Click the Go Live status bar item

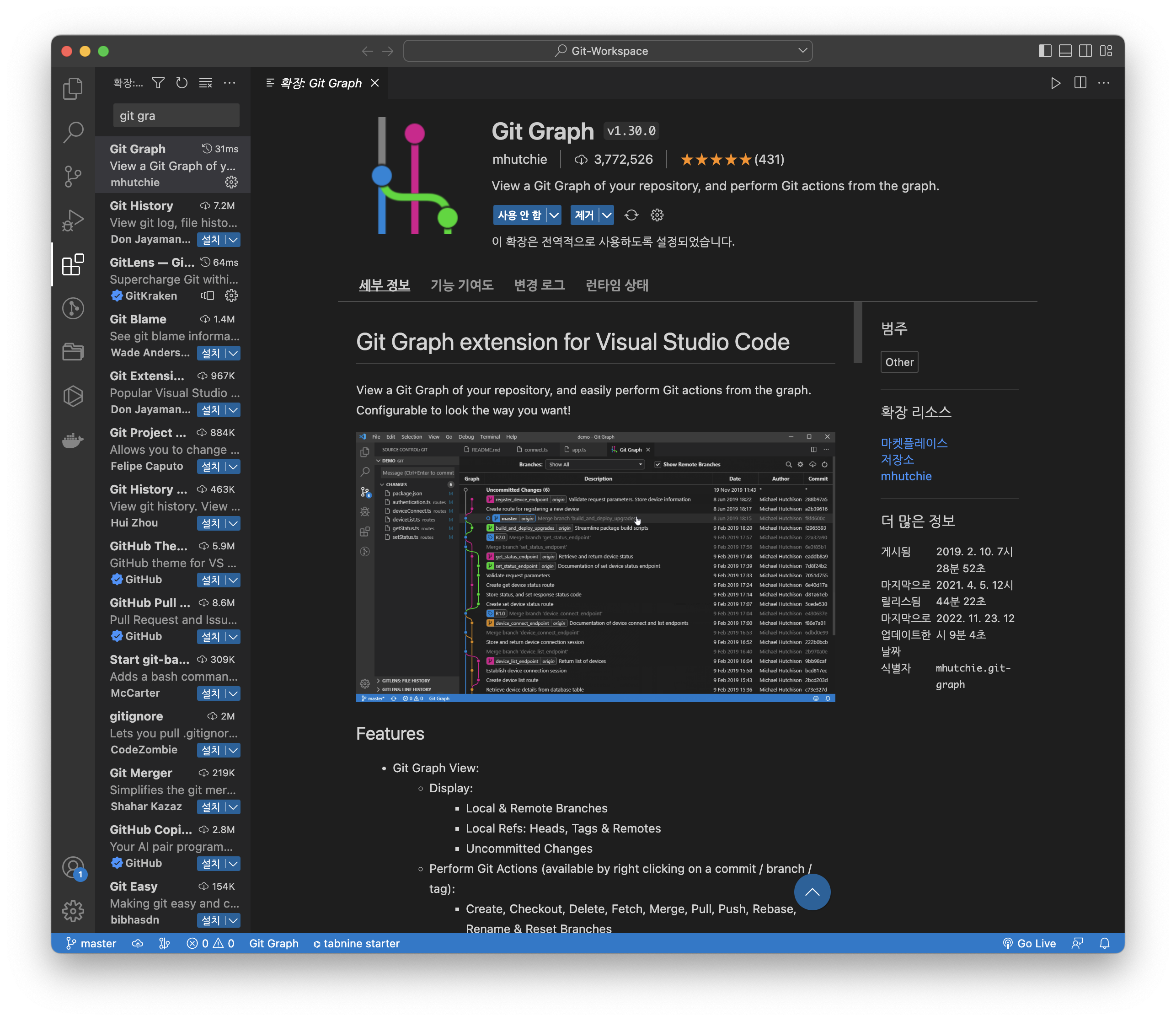(x=1030, y=944)
